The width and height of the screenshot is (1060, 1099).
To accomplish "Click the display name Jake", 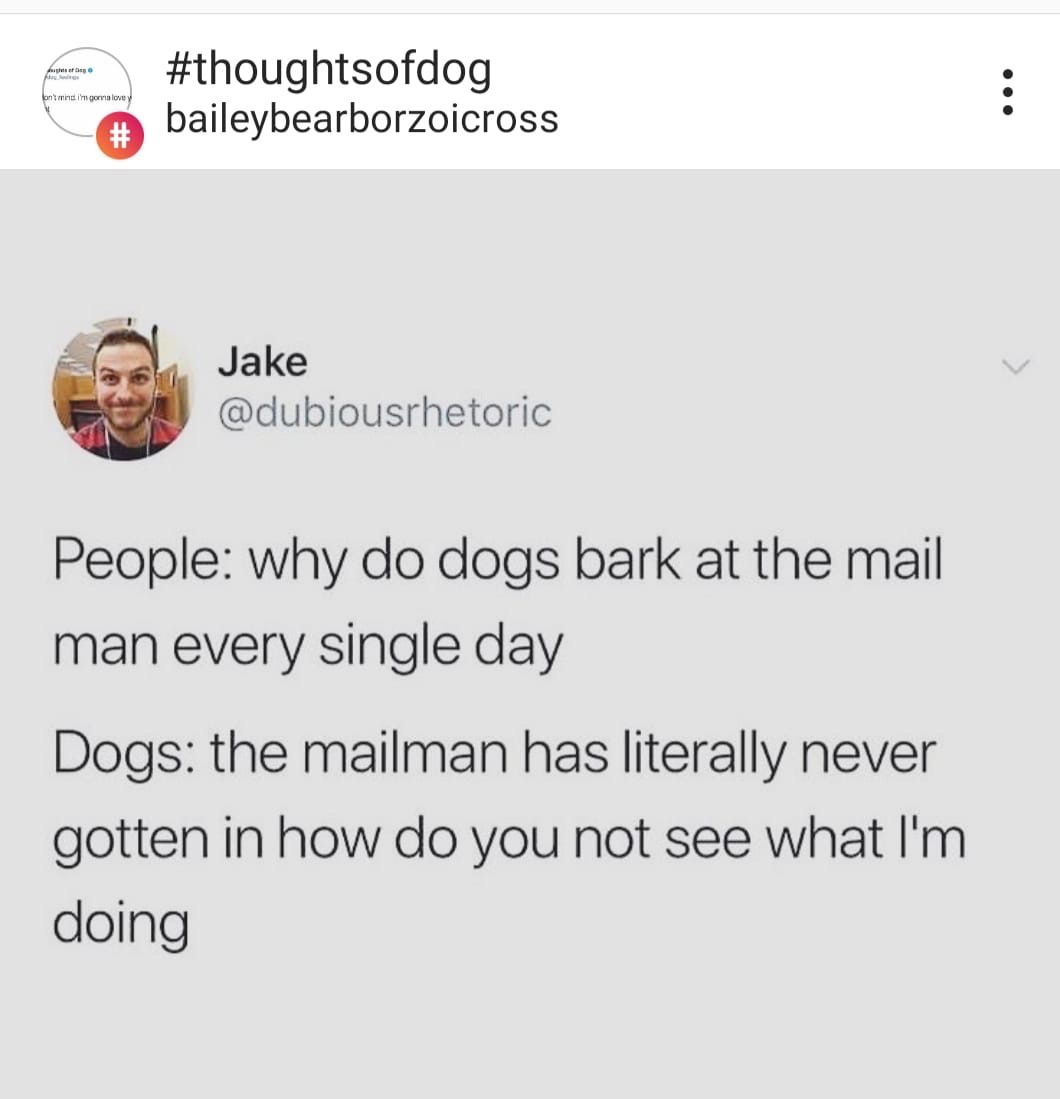I will 262,362.
